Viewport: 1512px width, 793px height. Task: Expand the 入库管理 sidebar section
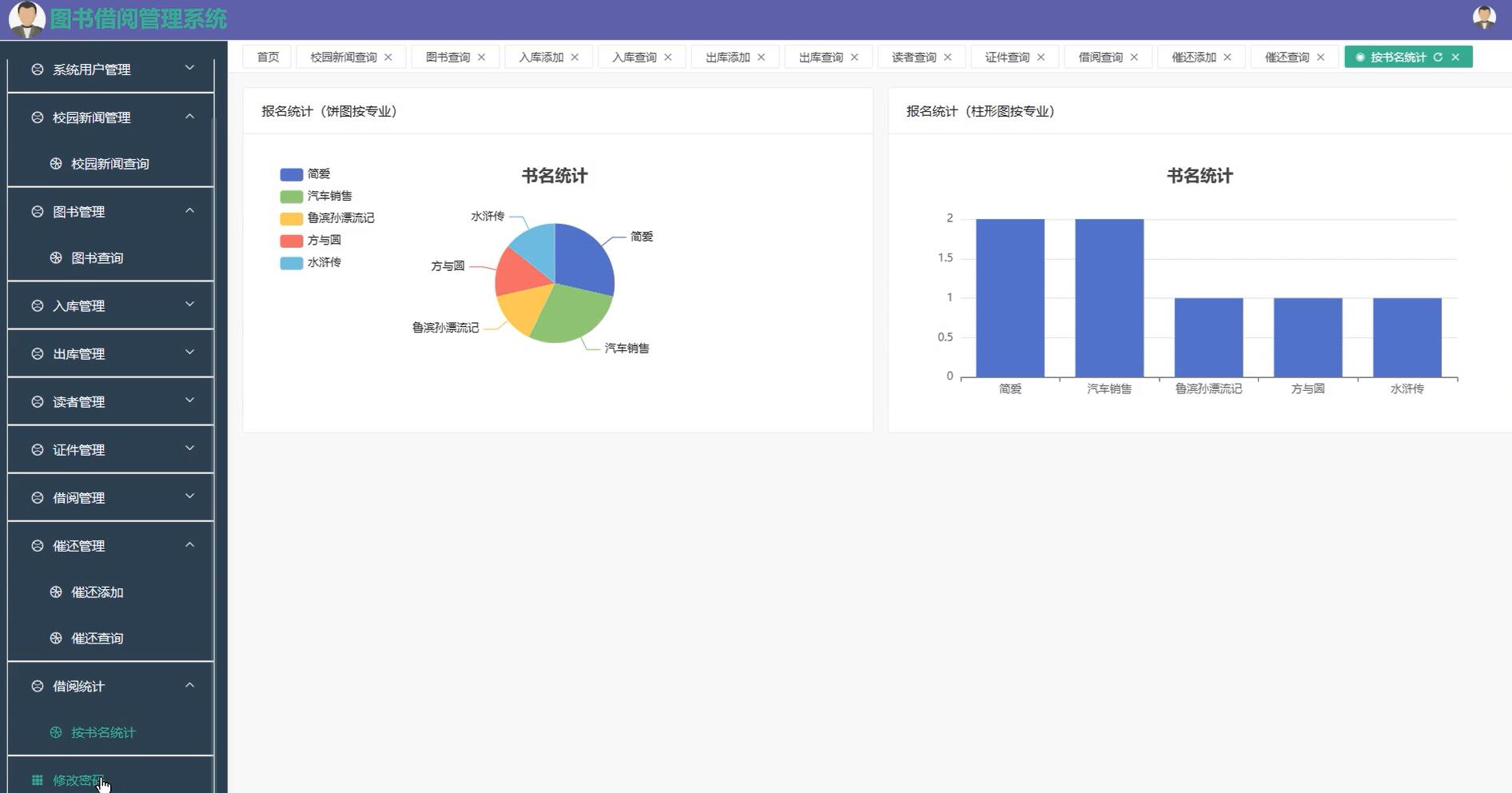pyautogui.click(x=190, y=305)
